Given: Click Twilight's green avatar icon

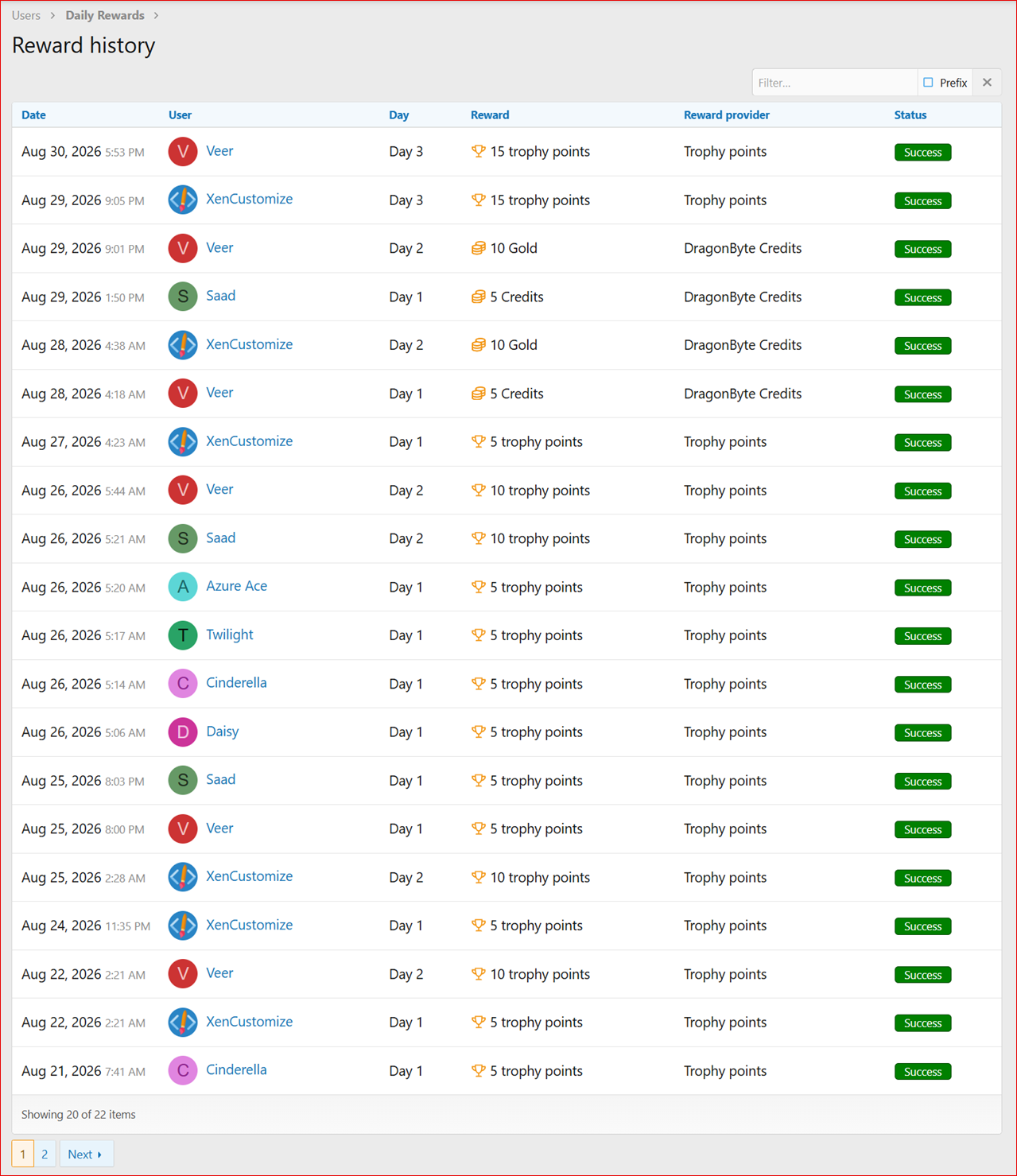Looking at the screenshot, I should point(183,635).
